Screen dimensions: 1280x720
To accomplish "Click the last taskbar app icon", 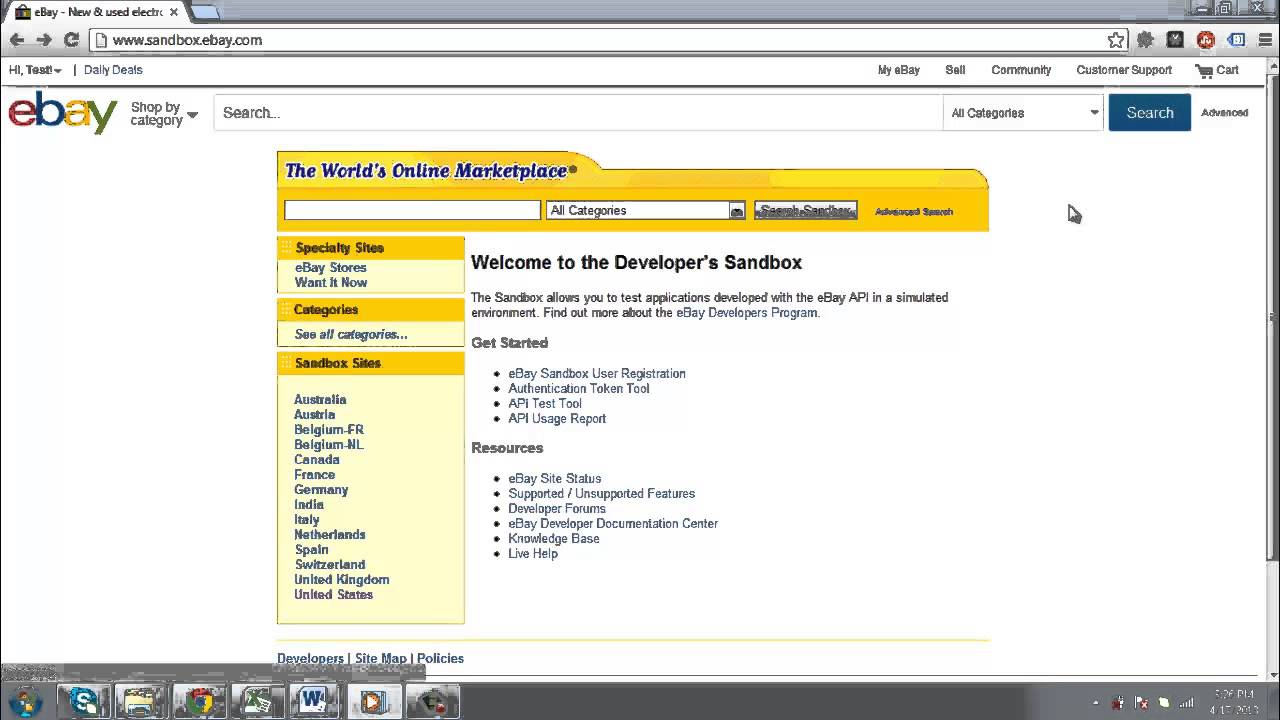I will click(x=432, y=701).
